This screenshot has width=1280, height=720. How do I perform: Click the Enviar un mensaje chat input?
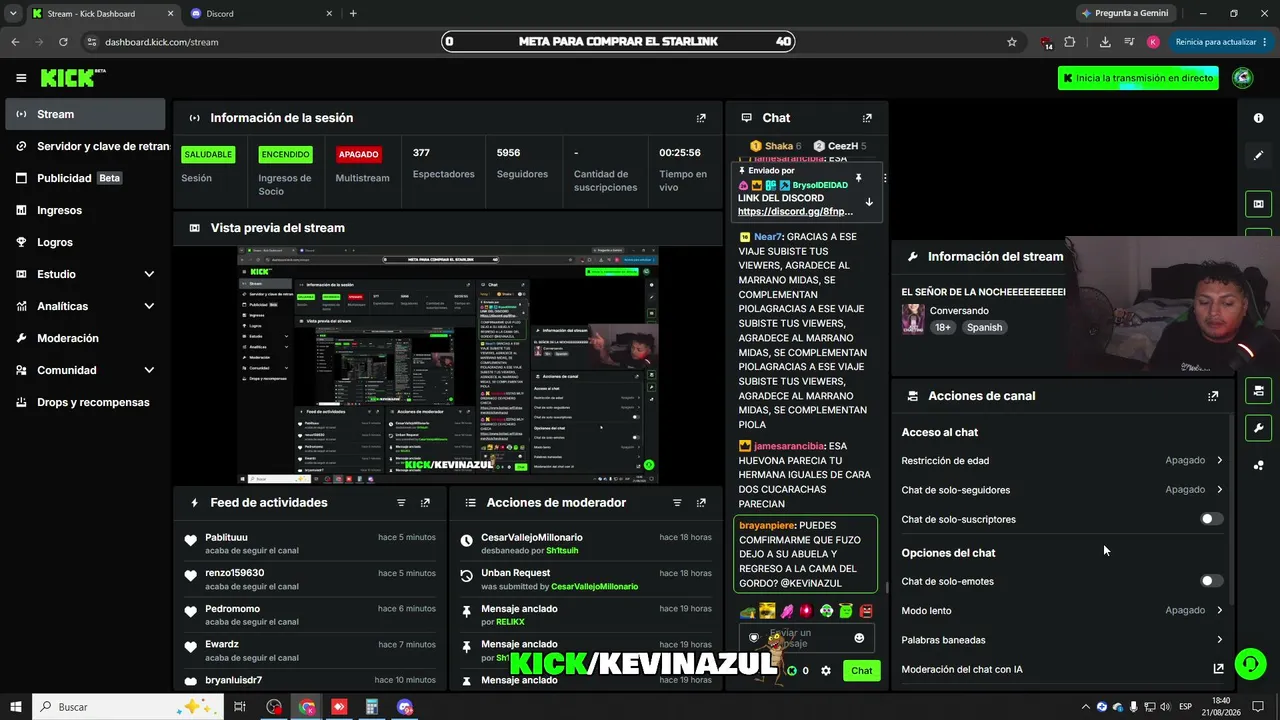(806, 638)
